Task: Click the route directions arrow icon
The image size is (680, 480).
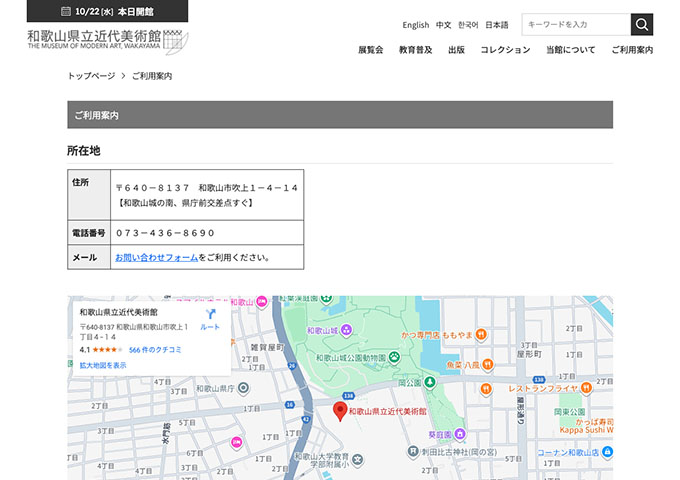Action: (x=211, y=313)
